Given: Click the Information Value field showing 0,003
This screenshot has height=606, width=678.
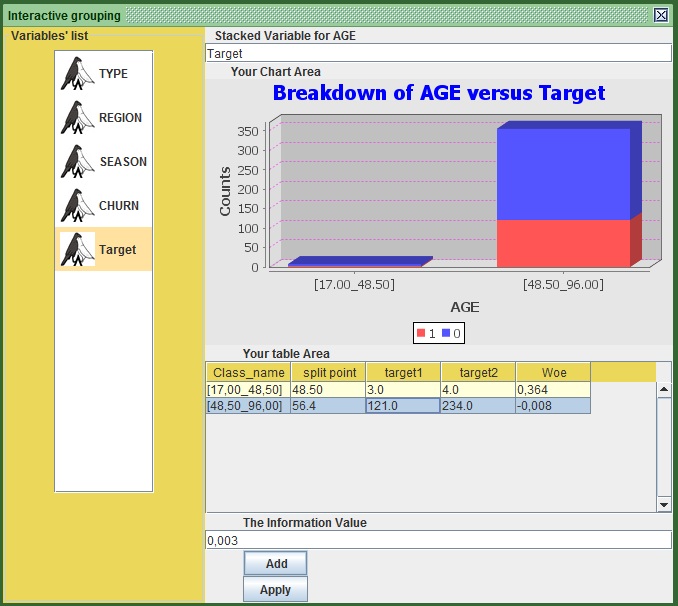Looking at the screenshot, I should (x=438, y=540).
